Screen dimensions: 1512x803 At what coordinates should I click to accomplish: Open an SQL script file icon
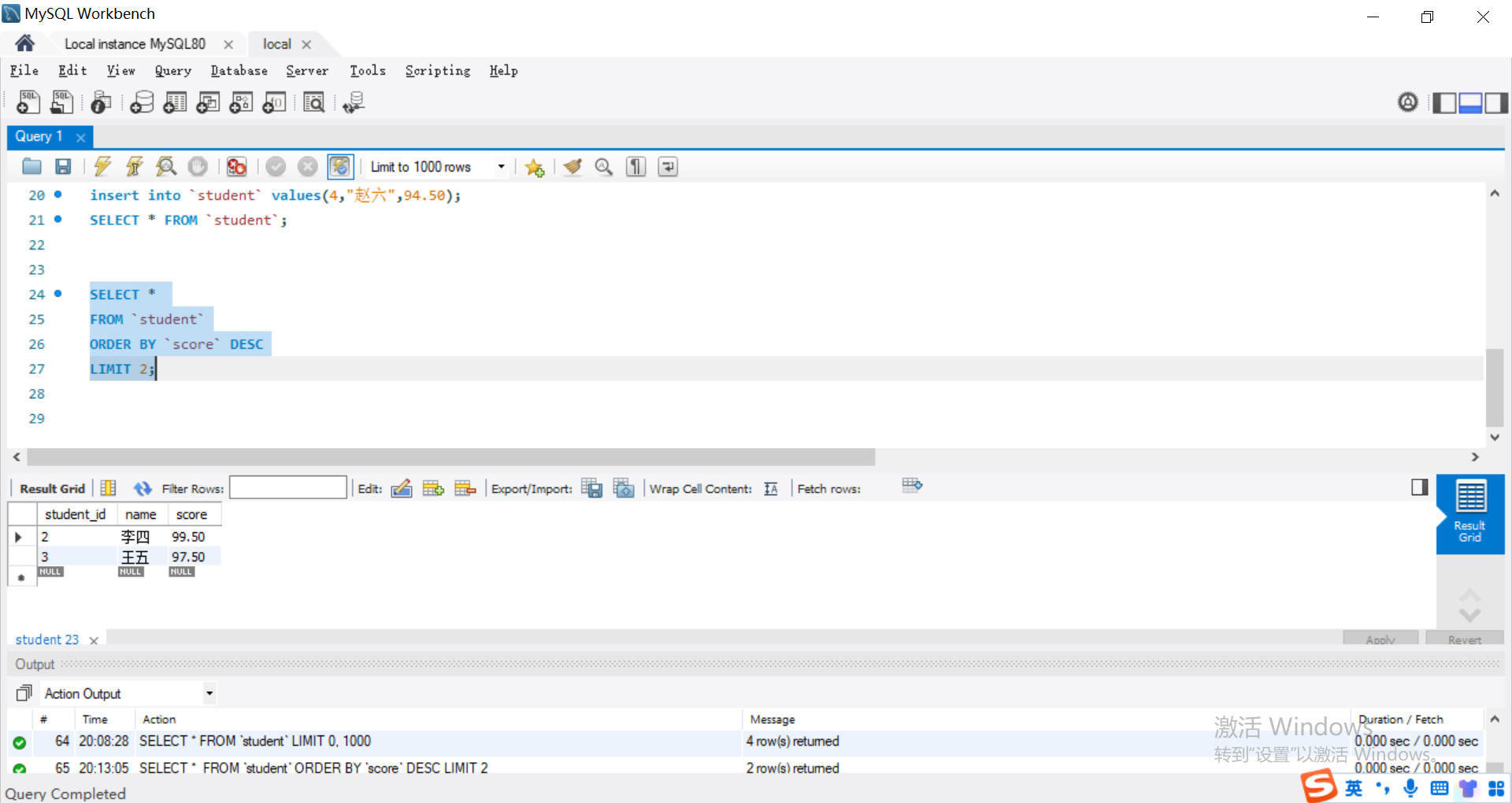(x=62, y=102)
